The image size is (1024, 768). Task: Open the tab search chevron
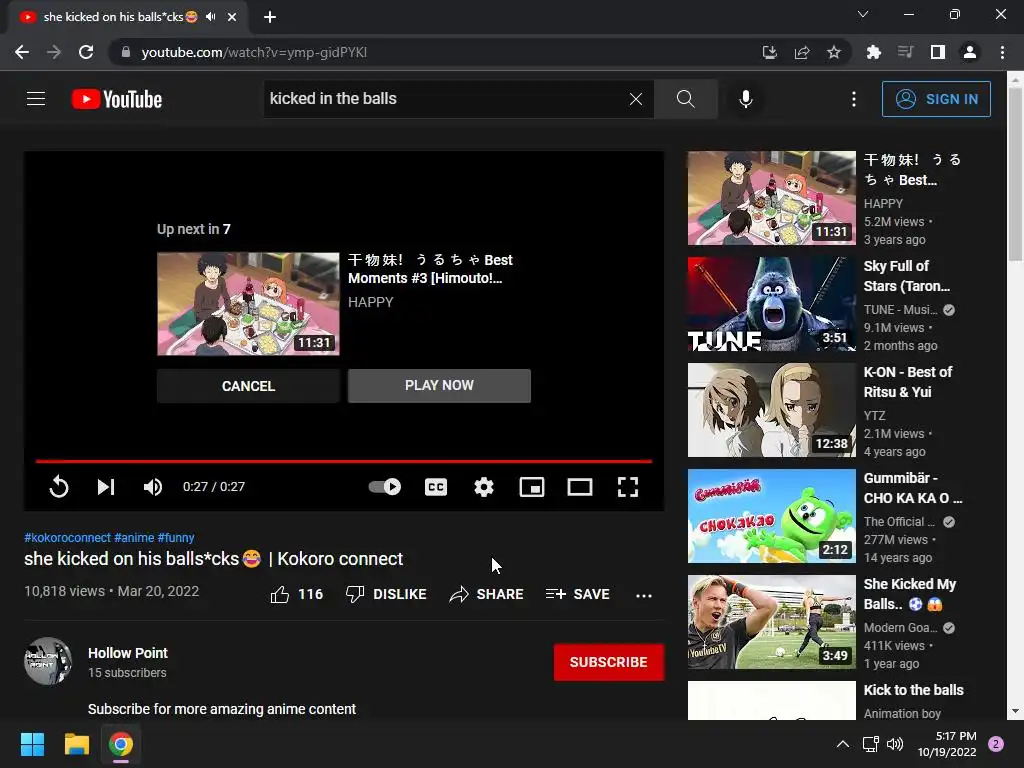pos(863,14)
